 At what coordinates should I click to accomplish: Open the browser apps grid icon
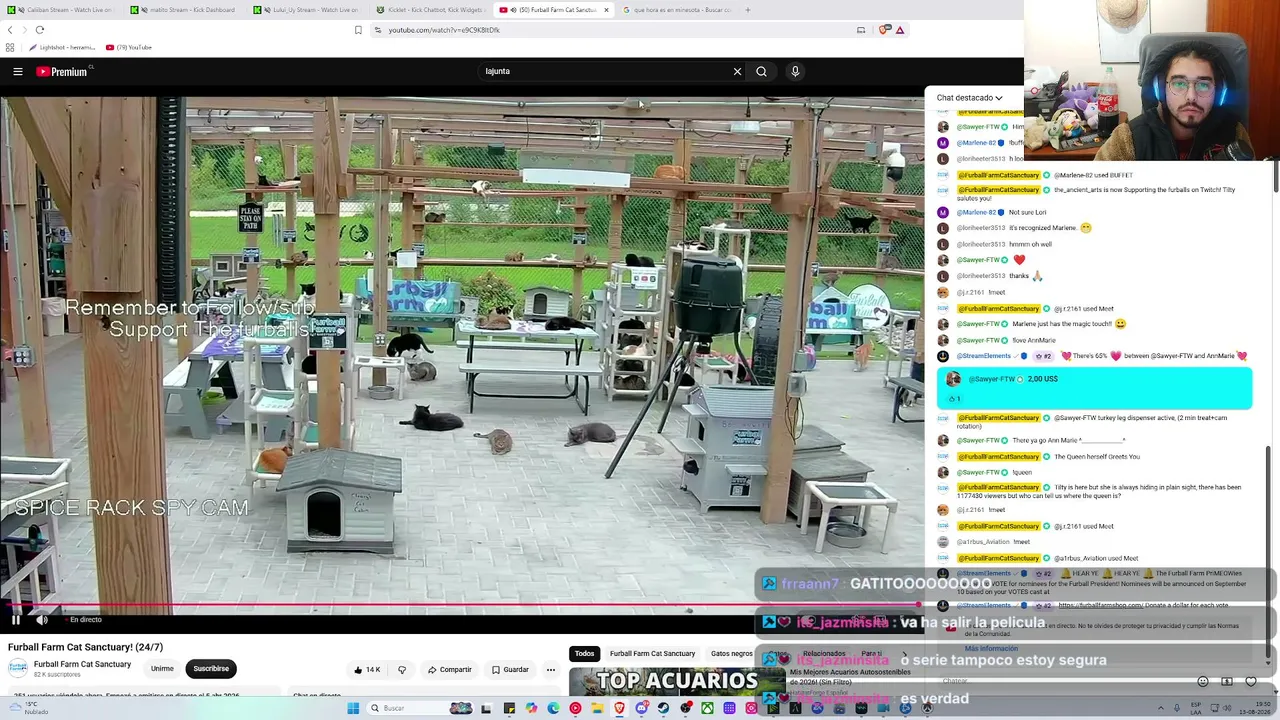click(x=10, y=47)
